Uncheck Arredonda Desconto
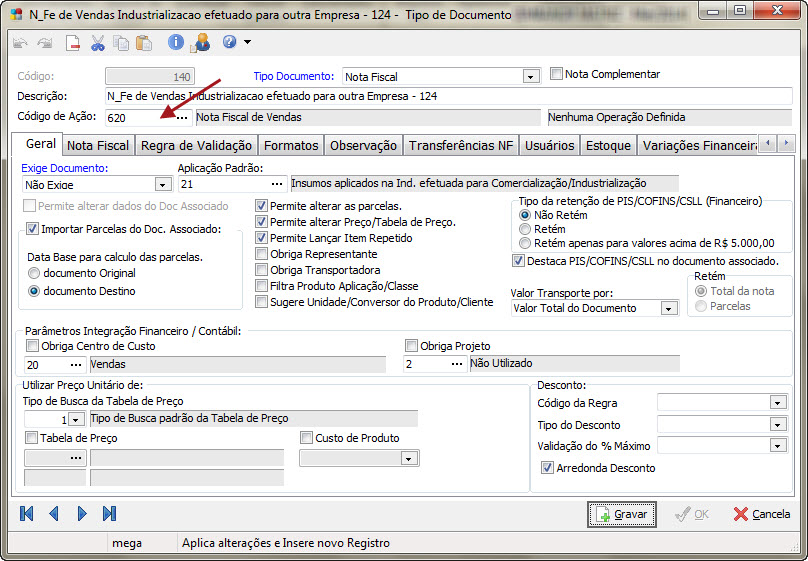The width and height of the screenshot is (808, 561). (x=547, y=468)
